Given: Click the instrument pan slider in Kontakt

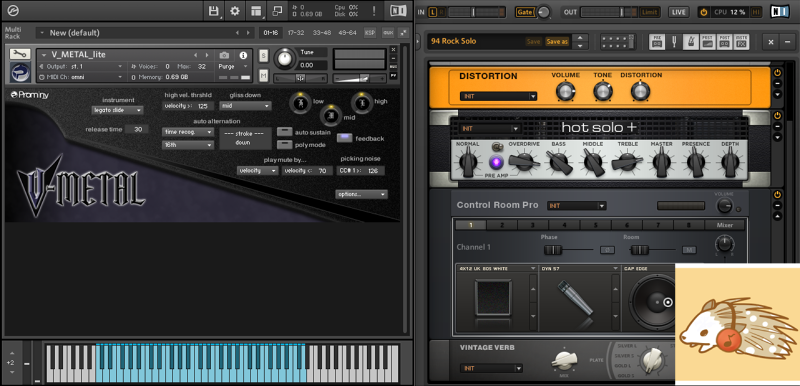Looking at the screenshot, I should pyautogui.click(x=300, y=78).
